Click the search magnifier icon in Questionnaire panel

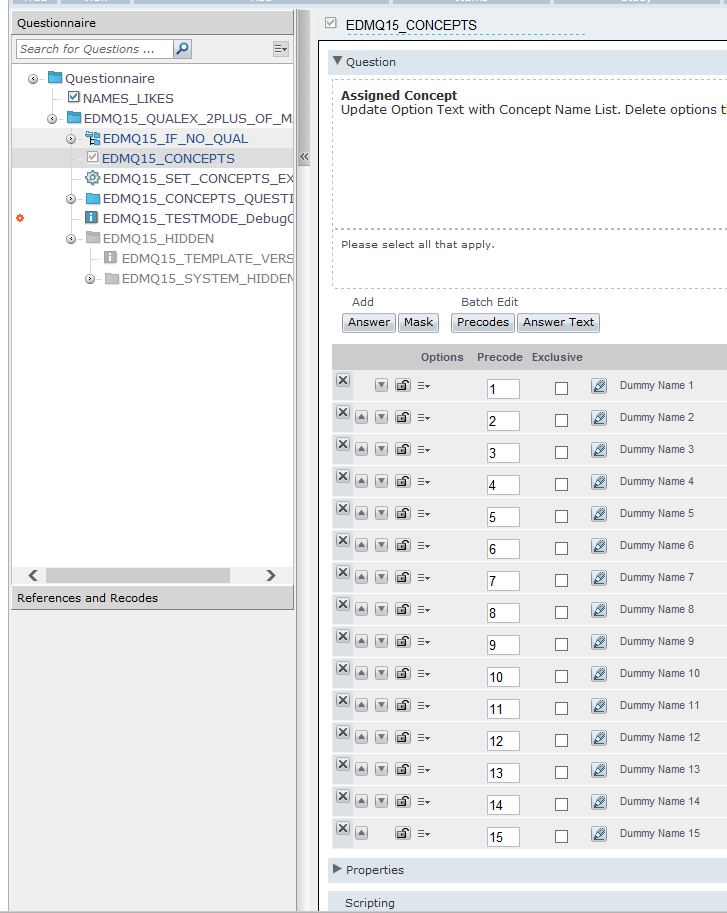pos(183,49)
